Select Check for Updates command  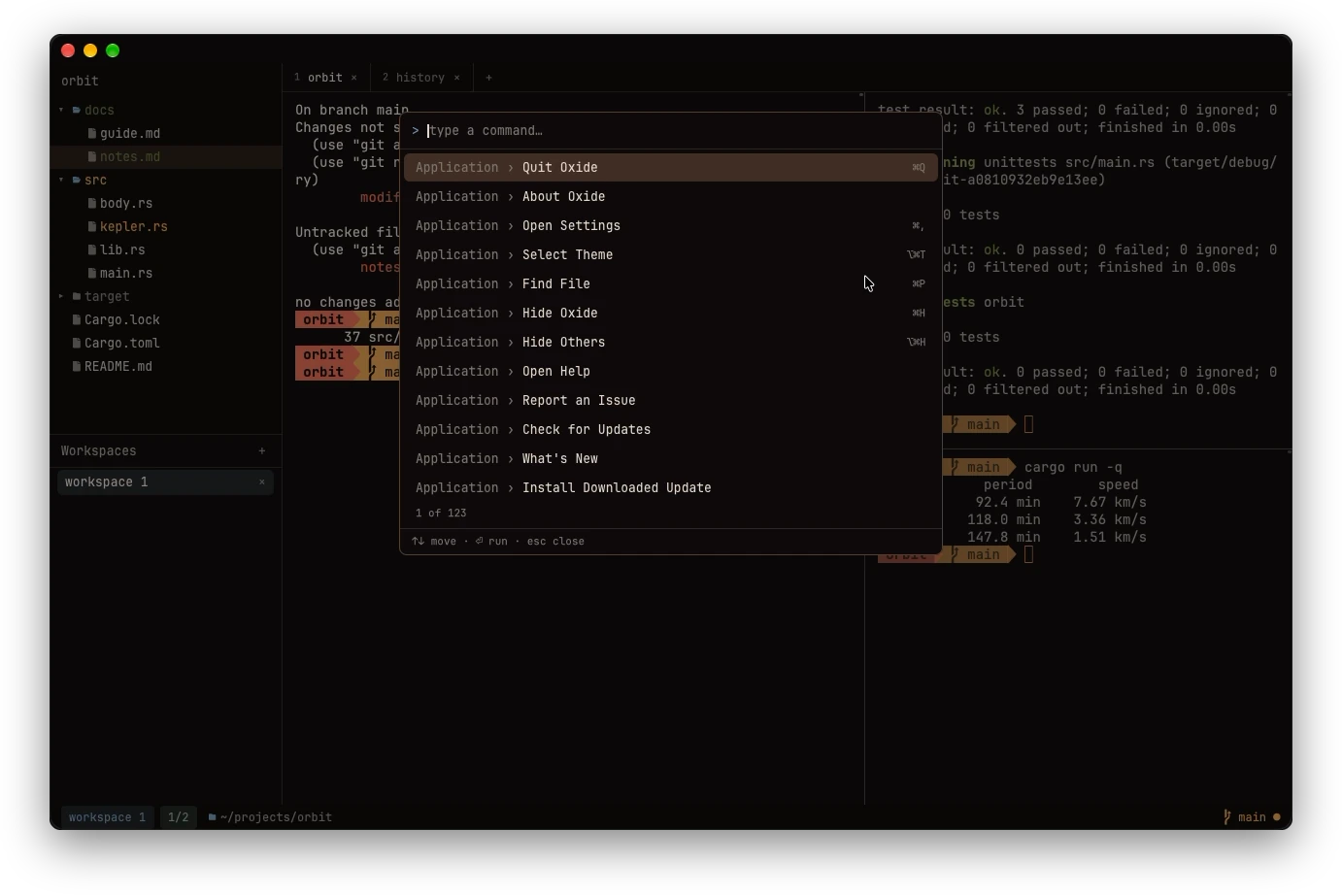tap(671, 429)
